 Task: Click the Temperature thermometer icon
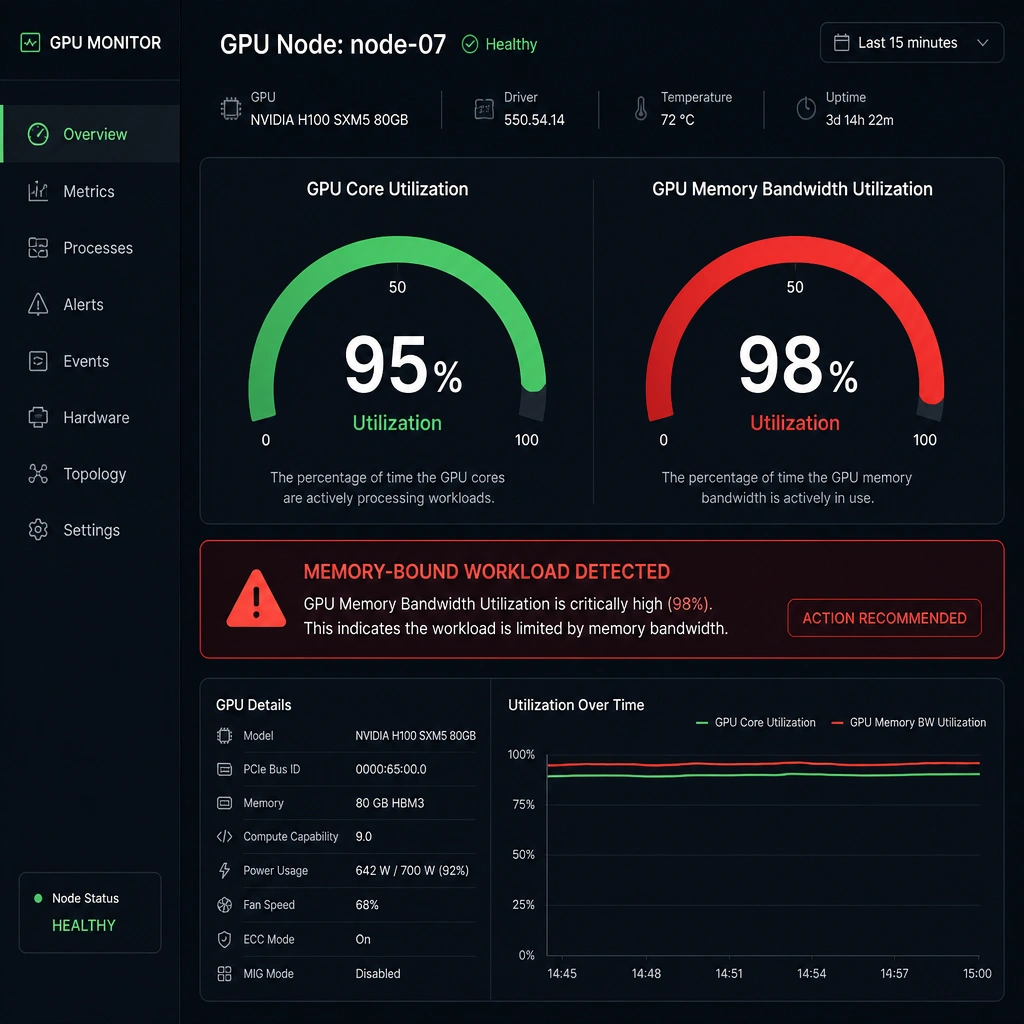[641, 109]
